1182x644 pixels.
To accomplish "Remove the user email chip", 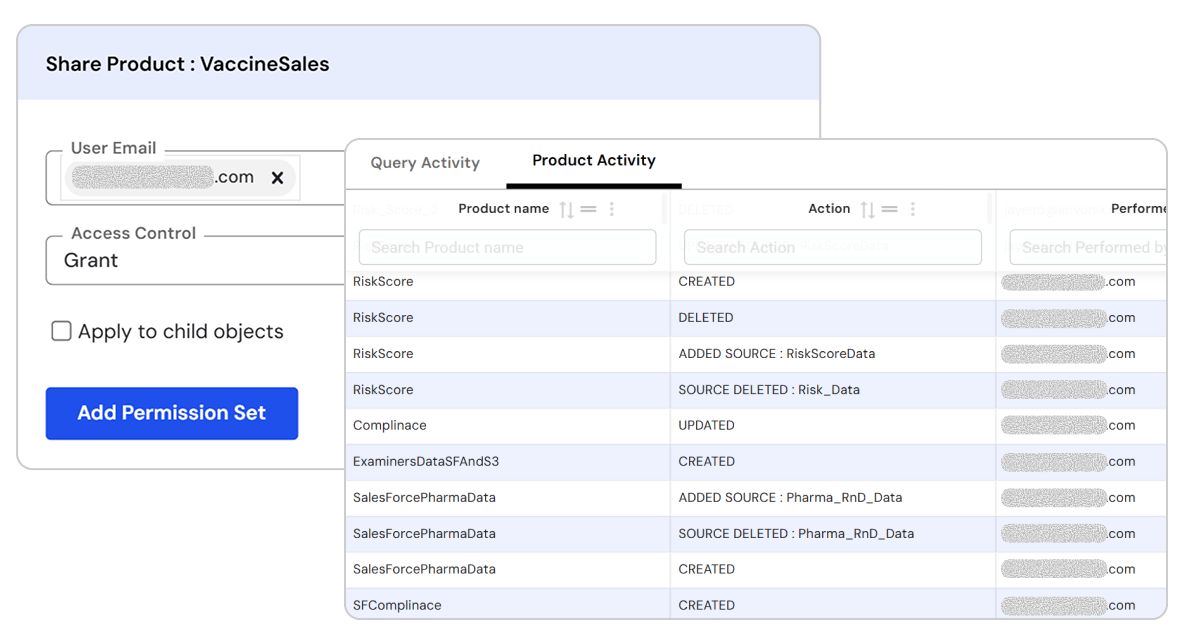I will (x=277, y=178).
